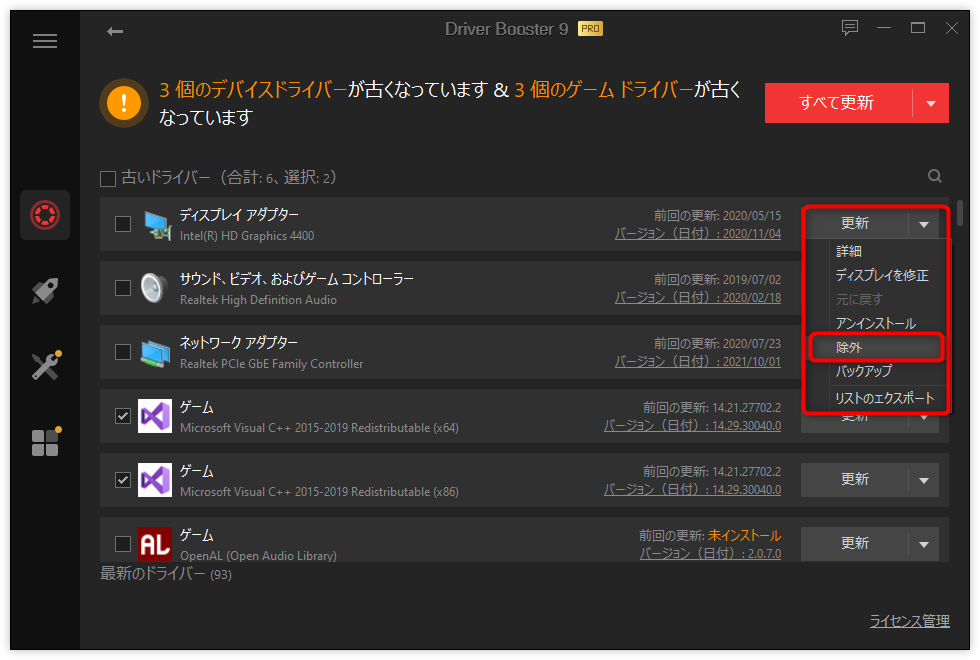This screenshot has width=980, height=660.
Task: Uncheck the Visual C++ (x86) checkbox
Action: [x=123, y=480]
